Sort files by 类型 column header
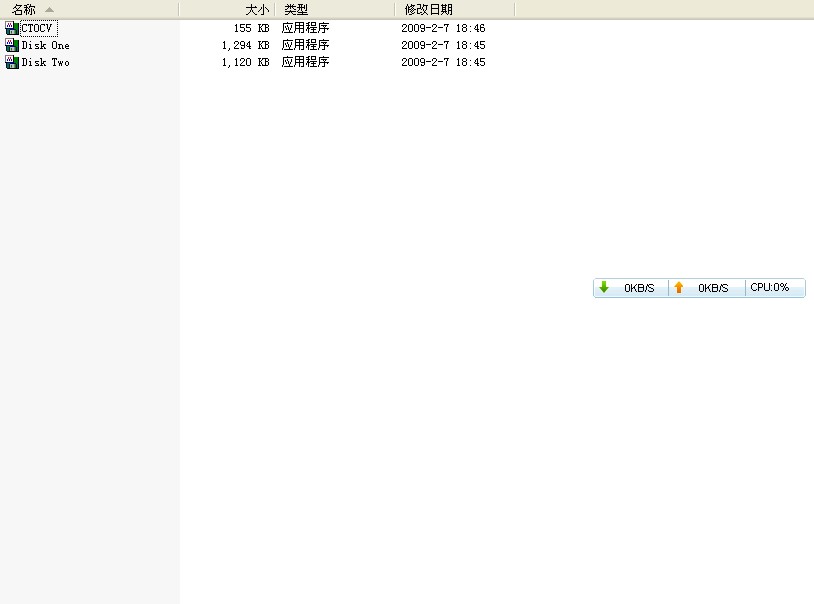 pos(296,9)
